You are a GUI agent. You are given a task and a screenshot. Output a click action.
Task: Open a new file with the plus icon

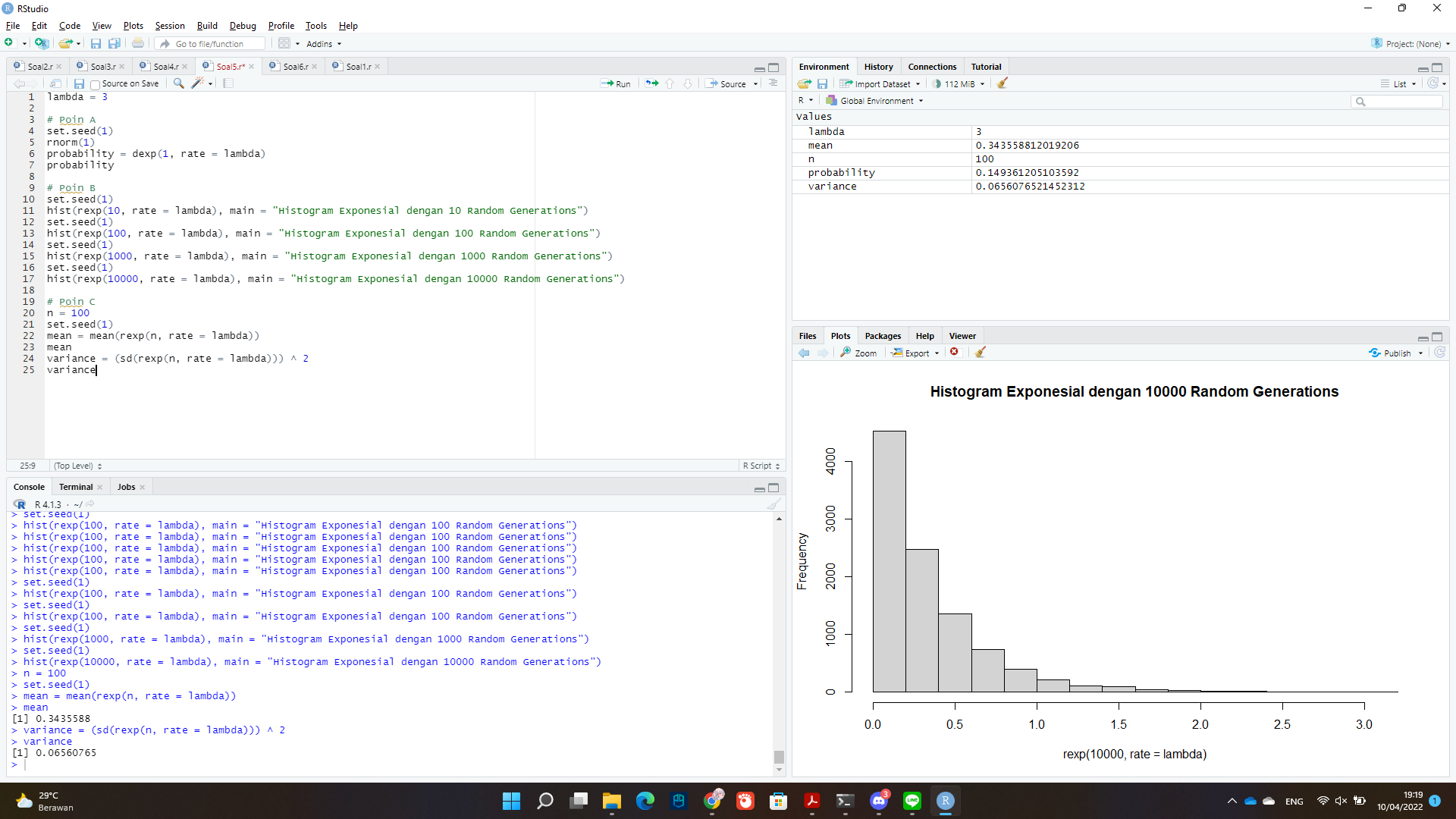[x=8, y=43]
